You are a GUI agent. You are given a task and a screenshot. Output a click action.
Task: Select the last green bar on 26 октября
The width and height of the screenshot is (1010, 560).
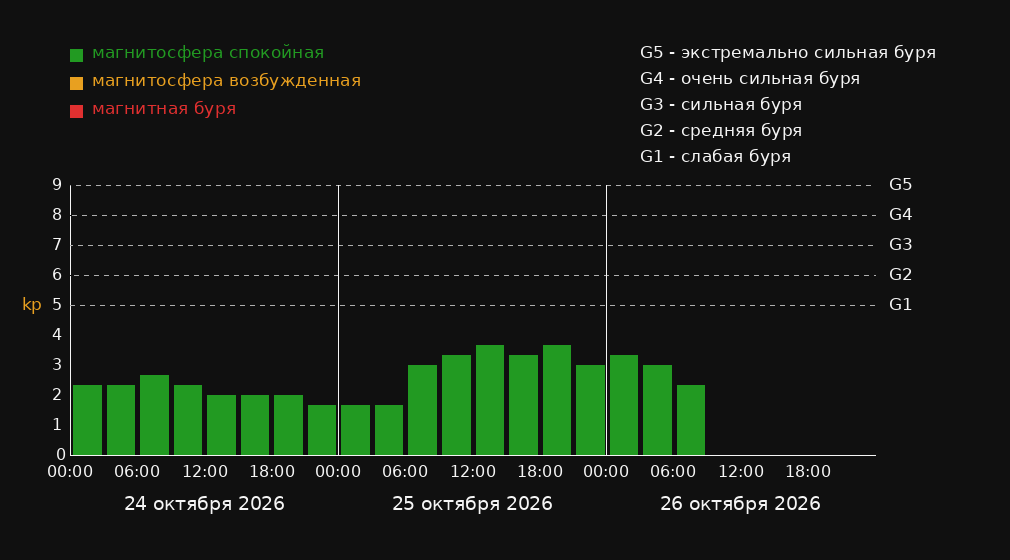[x=691, y=420]
